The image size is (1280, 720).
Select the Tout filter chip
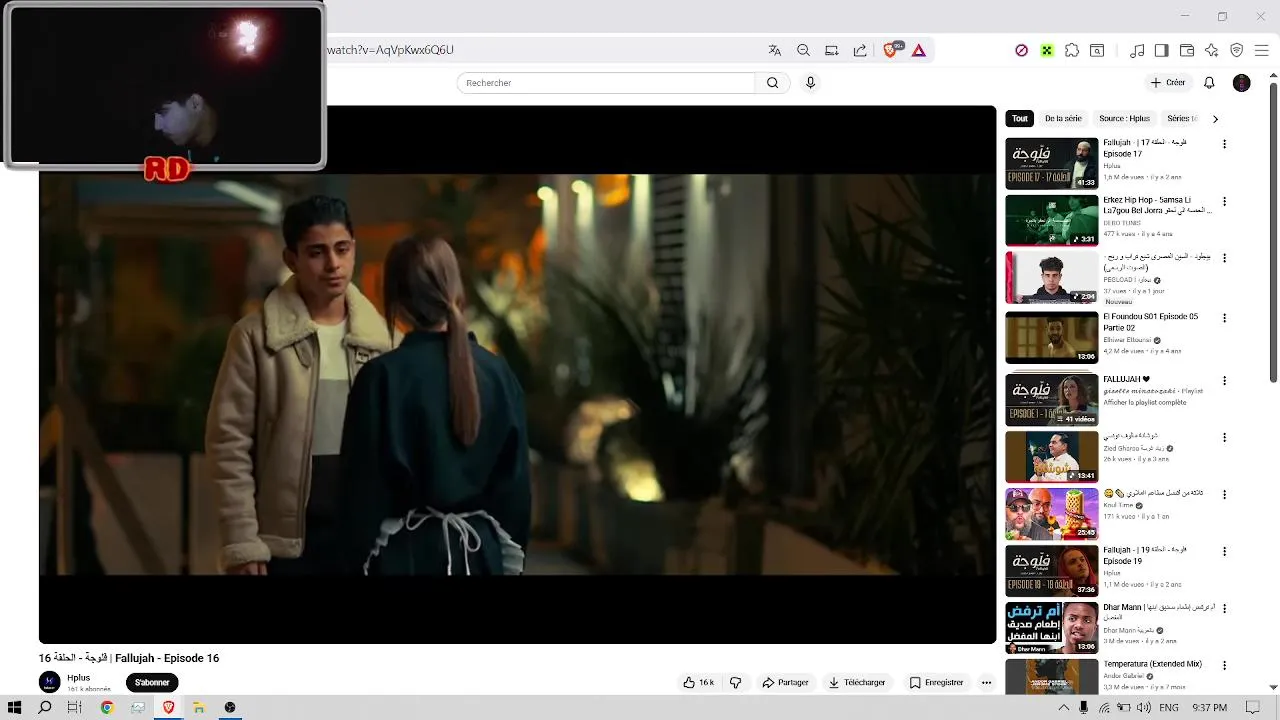click(x=1019, y=118)
